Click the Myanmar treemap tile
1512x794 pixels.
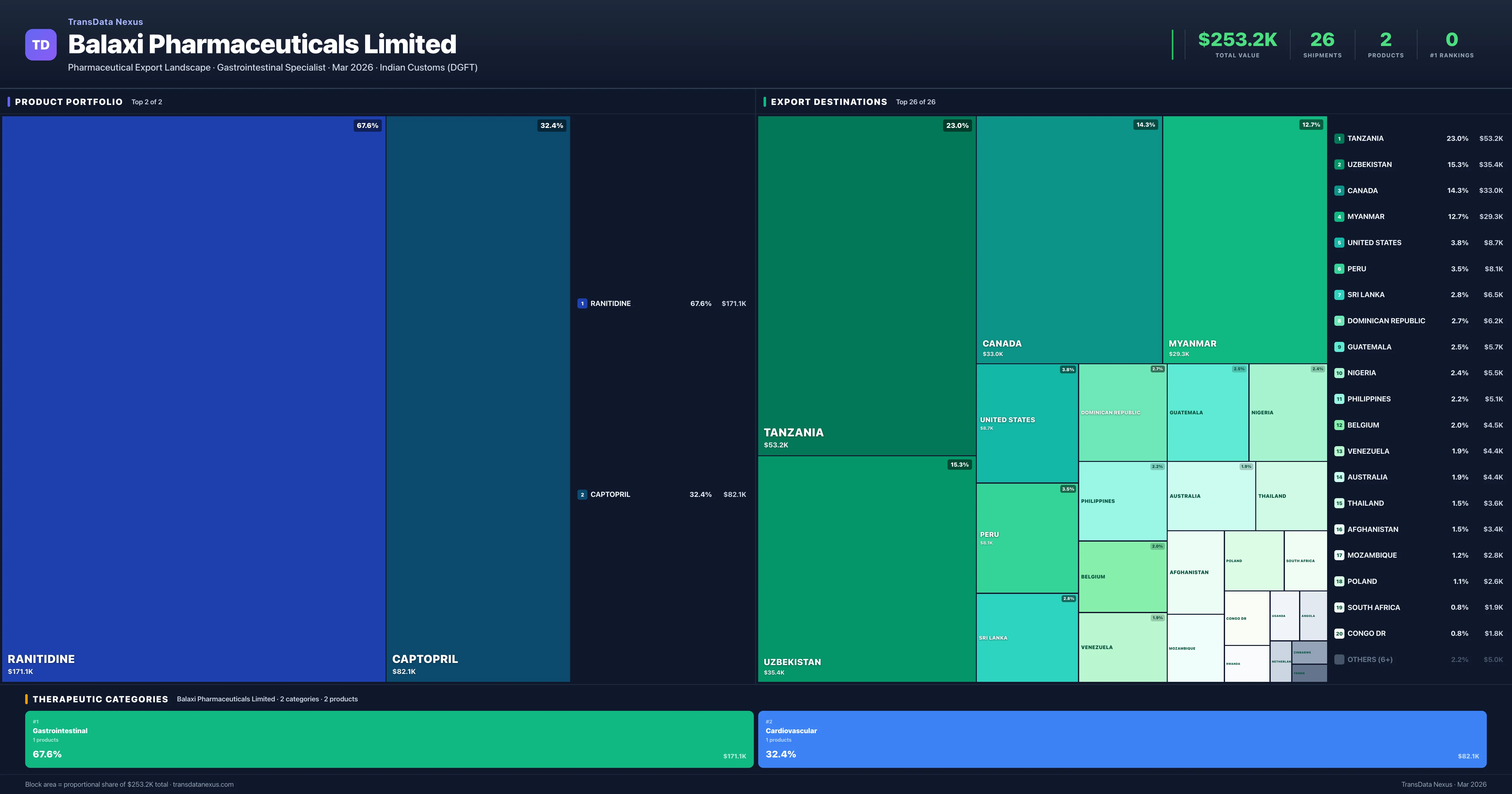click(x=1244, y=239)
